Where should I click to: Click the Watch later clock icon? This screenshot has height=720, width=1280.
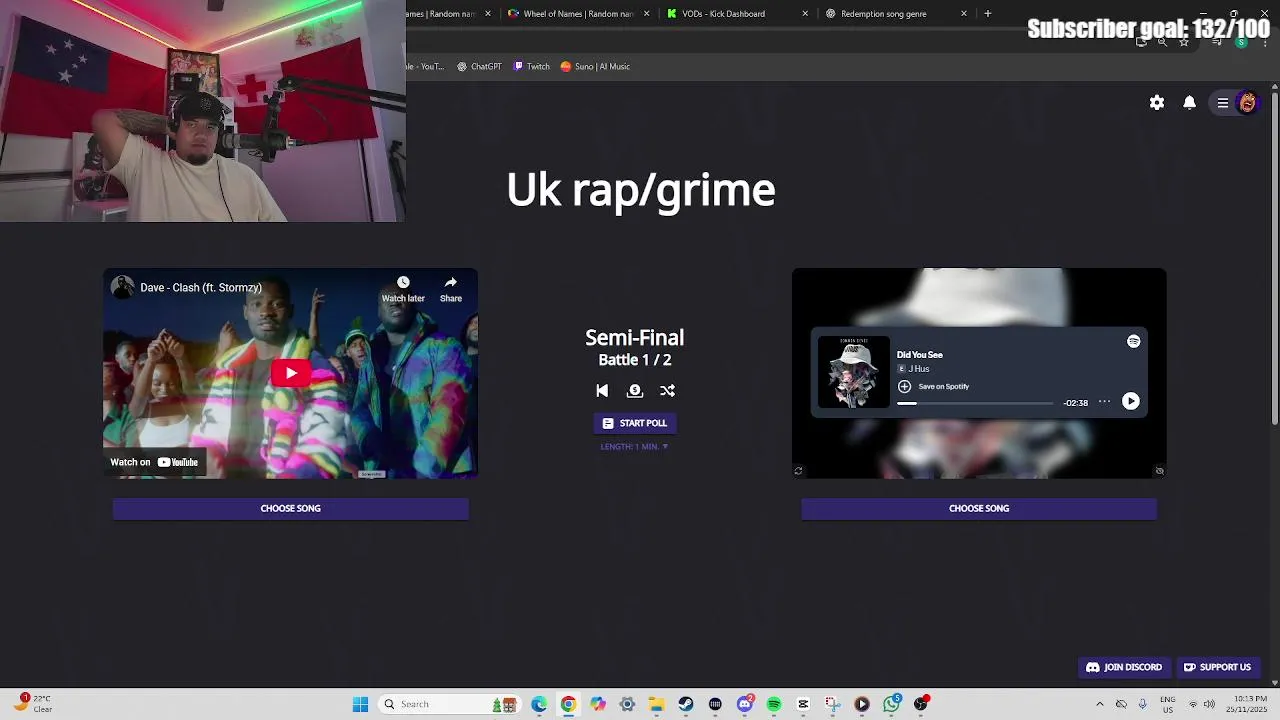pyautogui.click(x=403, y=283)
